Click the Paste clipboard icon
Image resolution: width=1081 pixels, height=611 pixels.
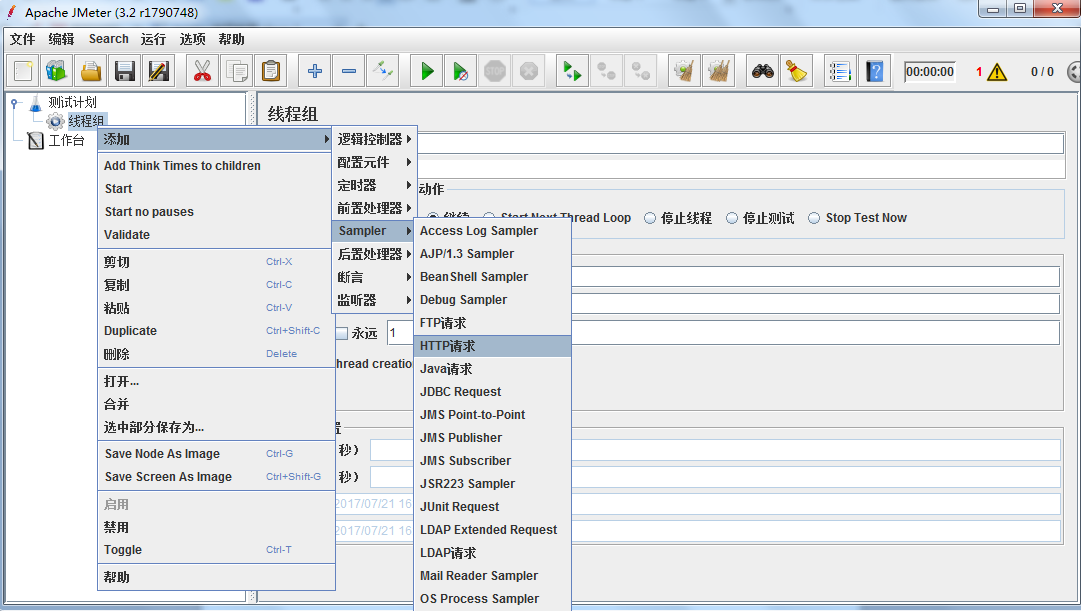click(x=271, y=71)
